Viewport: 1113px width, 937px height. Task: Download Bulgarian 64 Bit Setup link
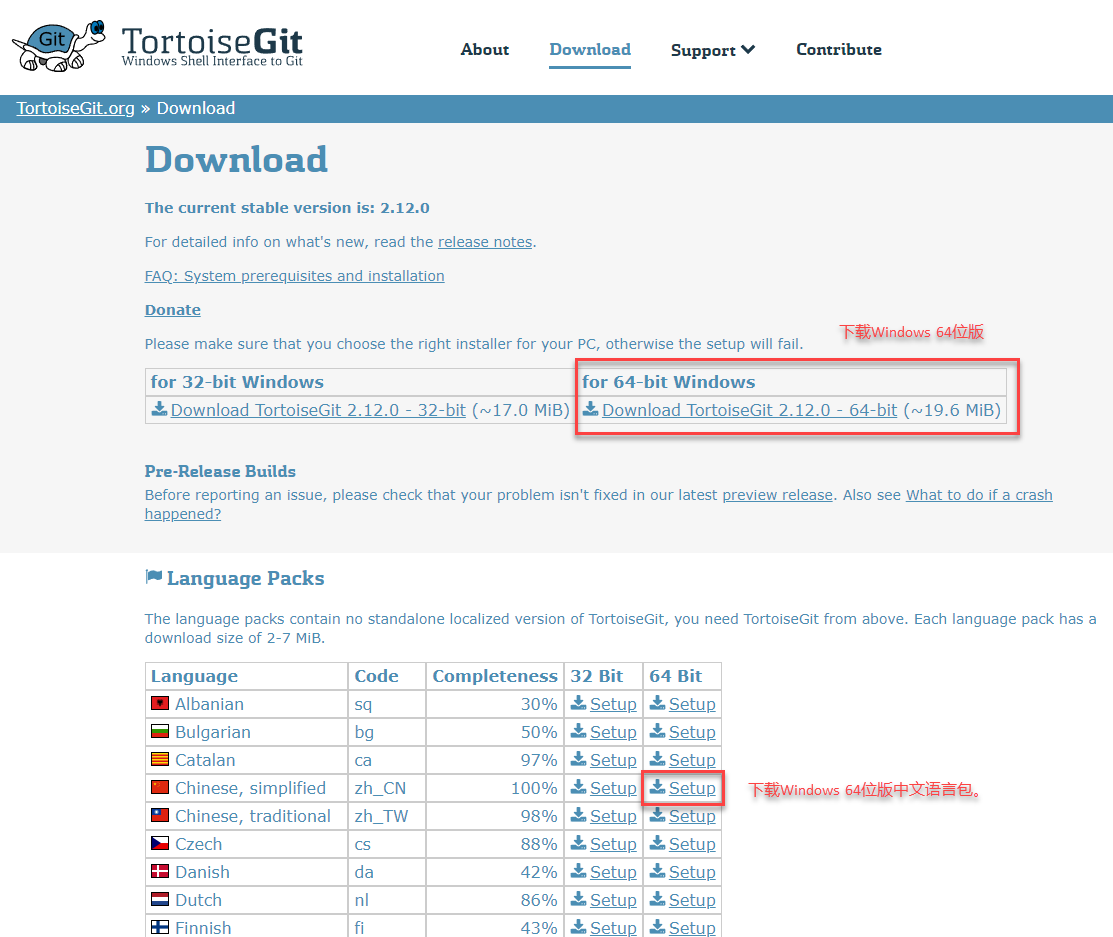click(692, 732)
